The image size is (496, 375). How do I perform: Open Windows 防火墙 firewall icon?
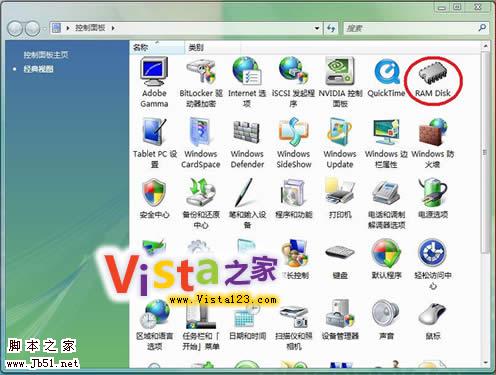point(433,132)
